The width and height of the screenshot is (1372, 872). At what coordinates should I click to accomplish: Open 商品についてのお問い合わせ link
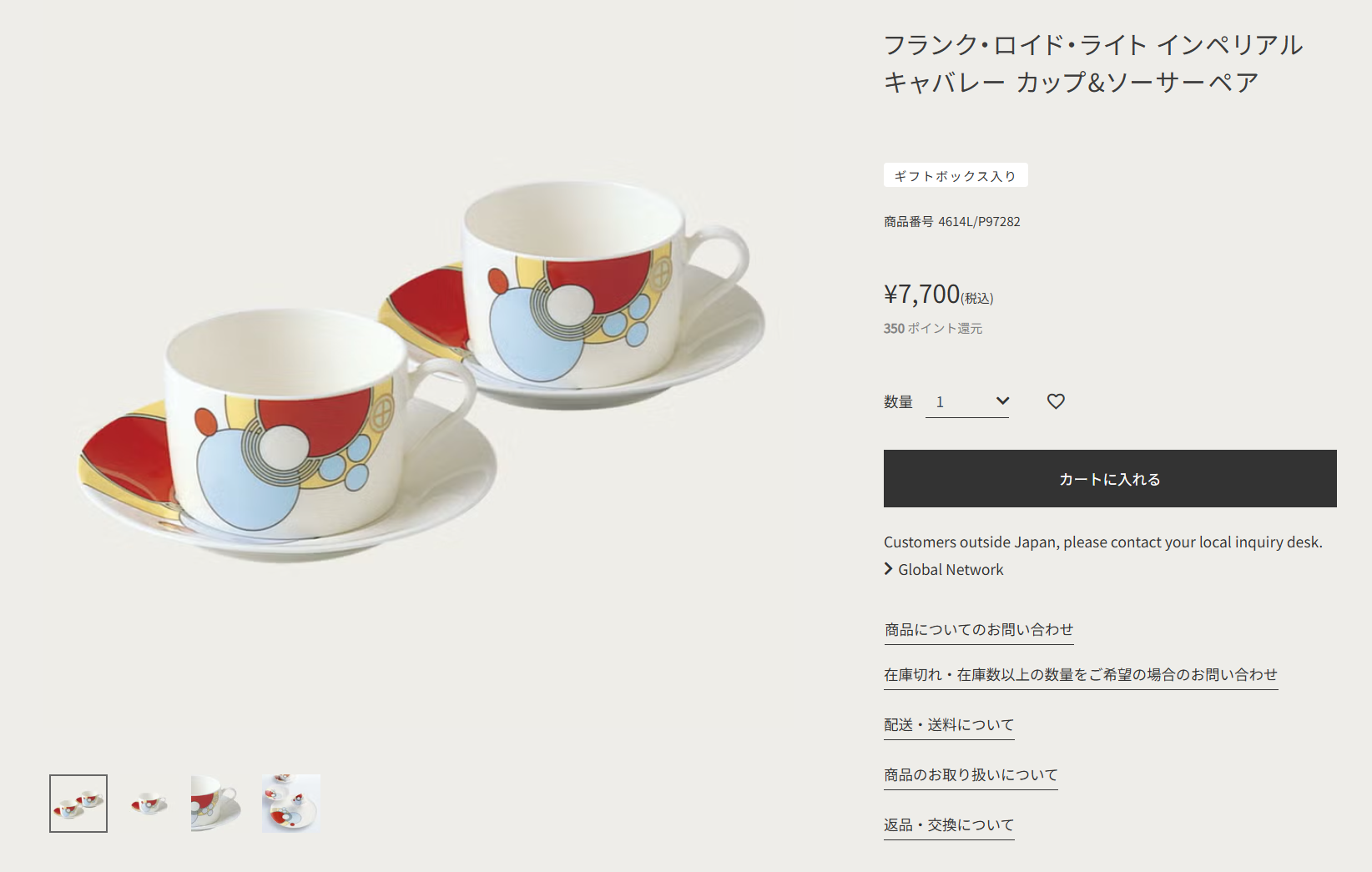point(978,630)
